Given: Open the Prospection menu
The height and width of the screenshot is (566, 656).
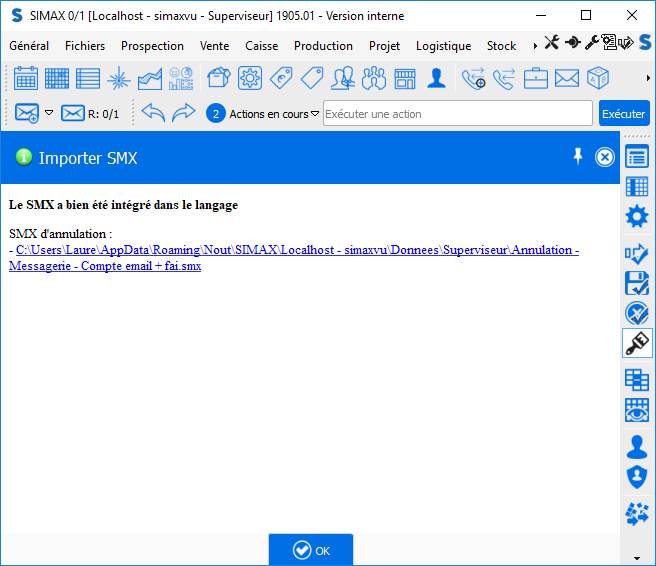Looking at the screenshot, I should point(152,46).
